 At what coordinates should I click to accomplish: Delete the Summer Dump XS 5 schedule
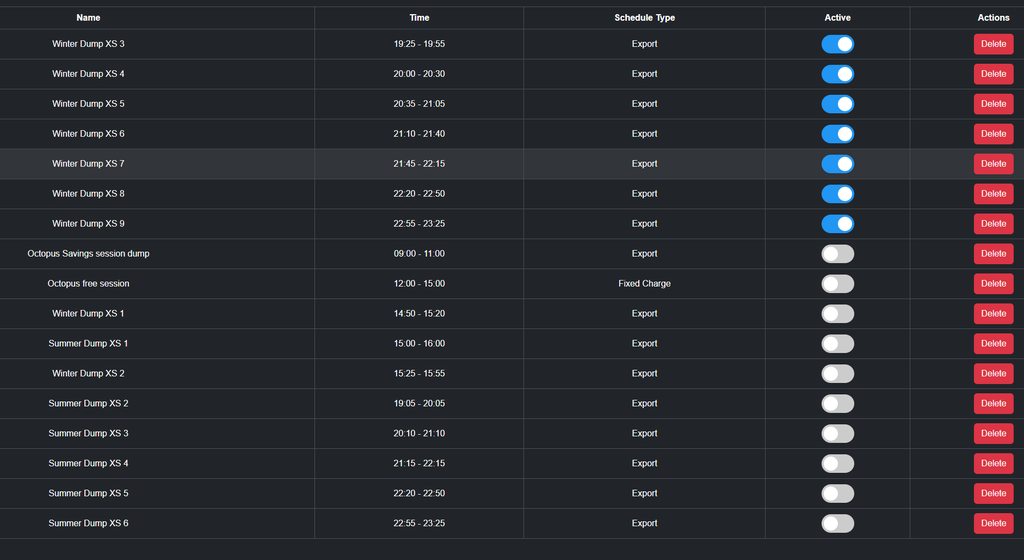tap(993, 494)
